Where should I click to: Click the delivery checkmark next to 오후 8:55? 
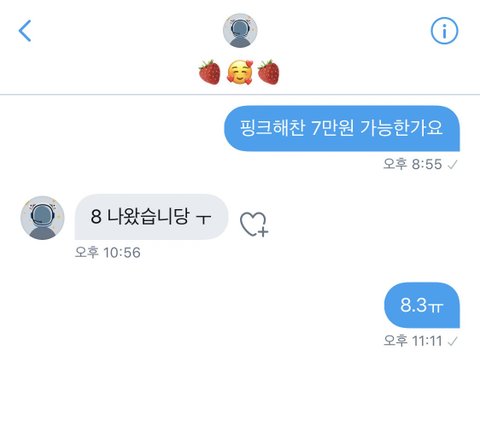pyautogui.click(x=452, y=165)
